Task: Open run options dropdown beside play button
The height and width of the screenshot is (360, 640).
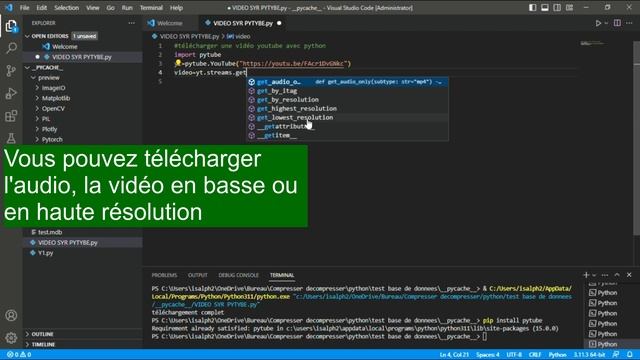Action: [606, 23]
